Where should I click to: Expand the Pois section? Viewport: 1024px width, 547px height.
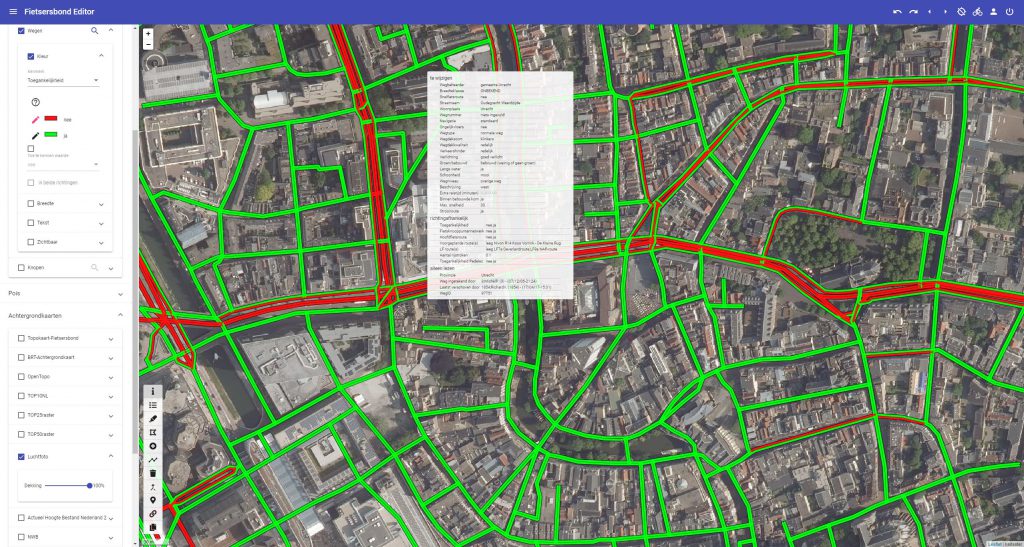[x=121, y=294]
